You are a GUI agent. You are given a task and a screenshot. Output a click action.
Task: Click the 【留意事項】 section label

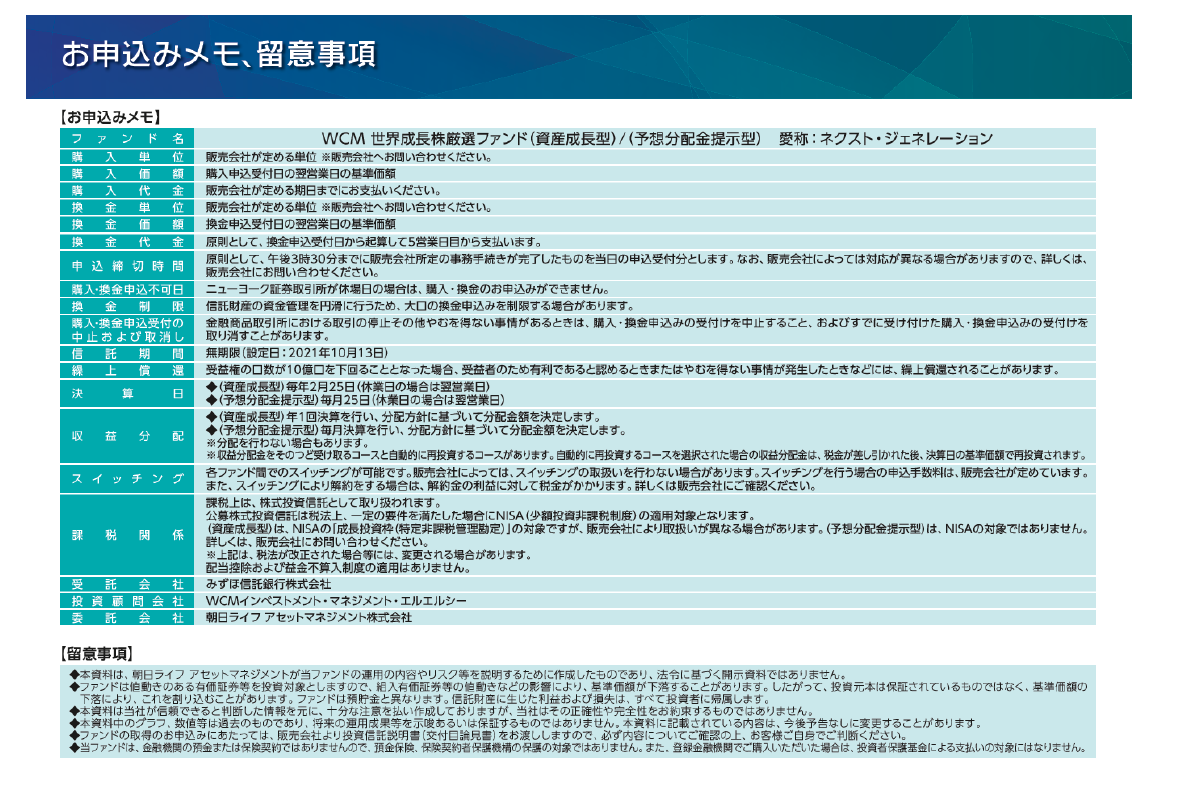[x=97, y=653]
